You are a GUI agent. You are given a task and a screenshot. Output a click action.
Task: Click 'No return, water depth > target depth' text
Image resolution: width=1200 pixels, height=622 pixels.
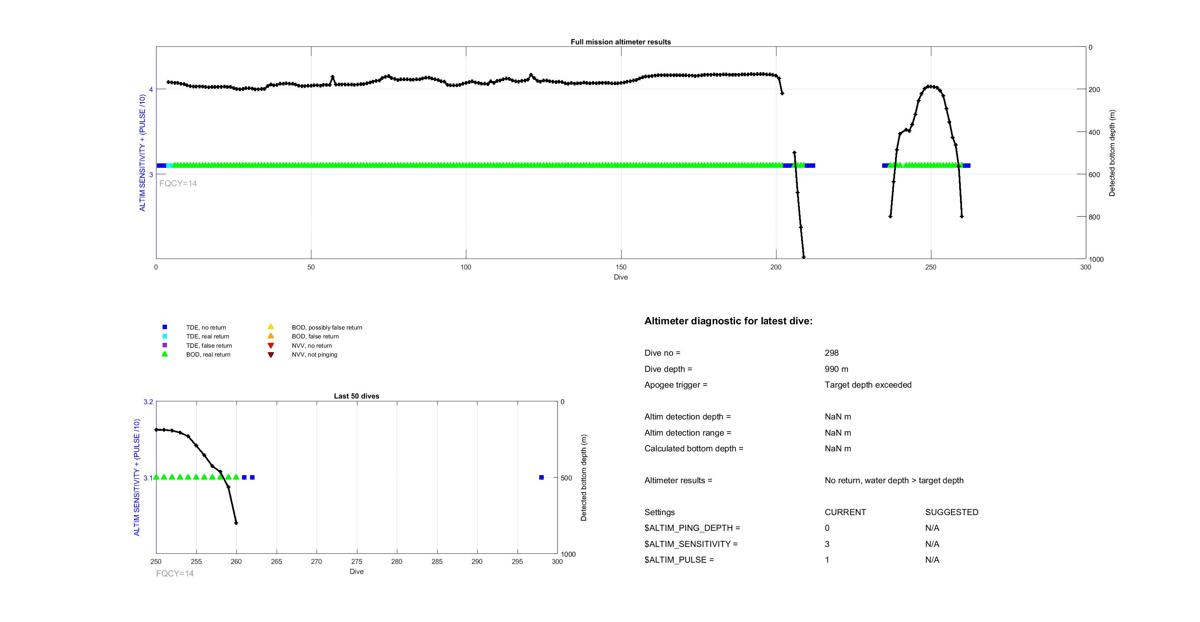coord(894,481)
